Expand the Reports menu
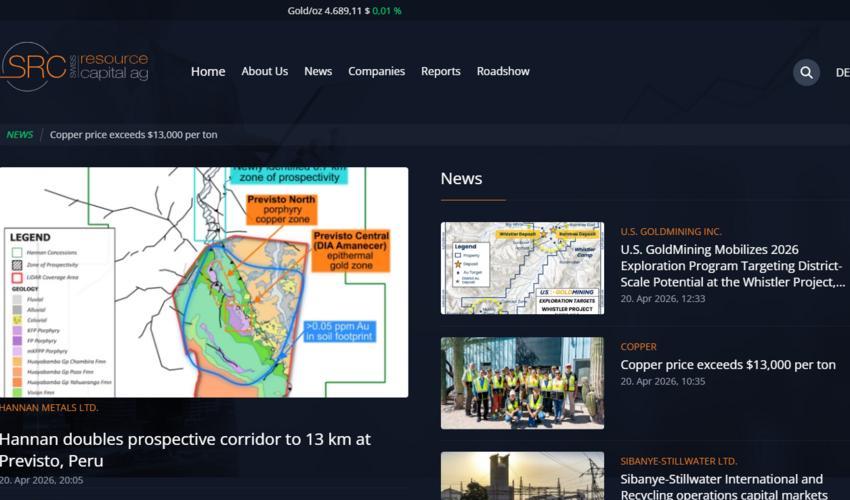 440,71
